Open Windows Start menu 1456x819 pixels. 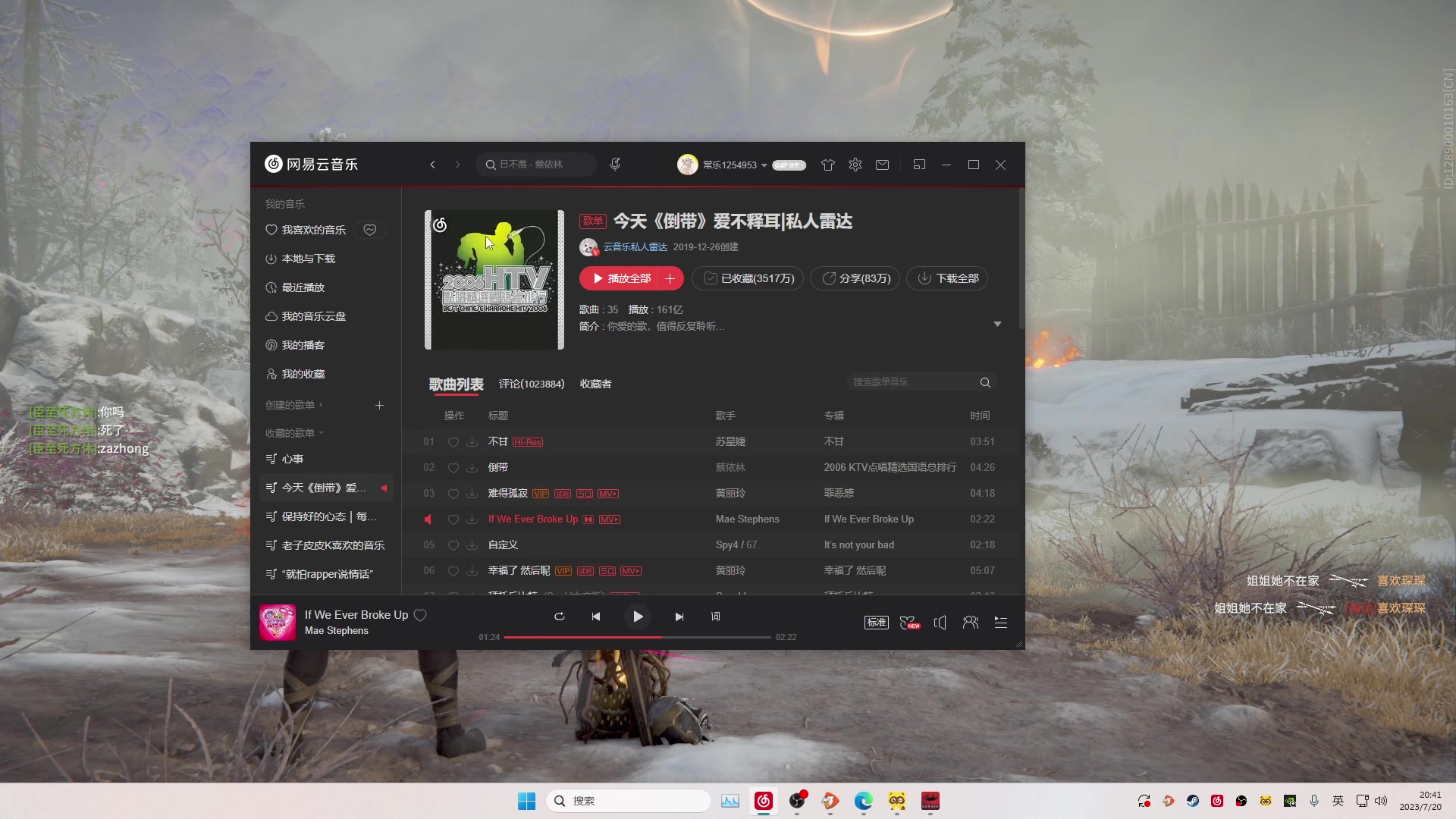(526, 801)
